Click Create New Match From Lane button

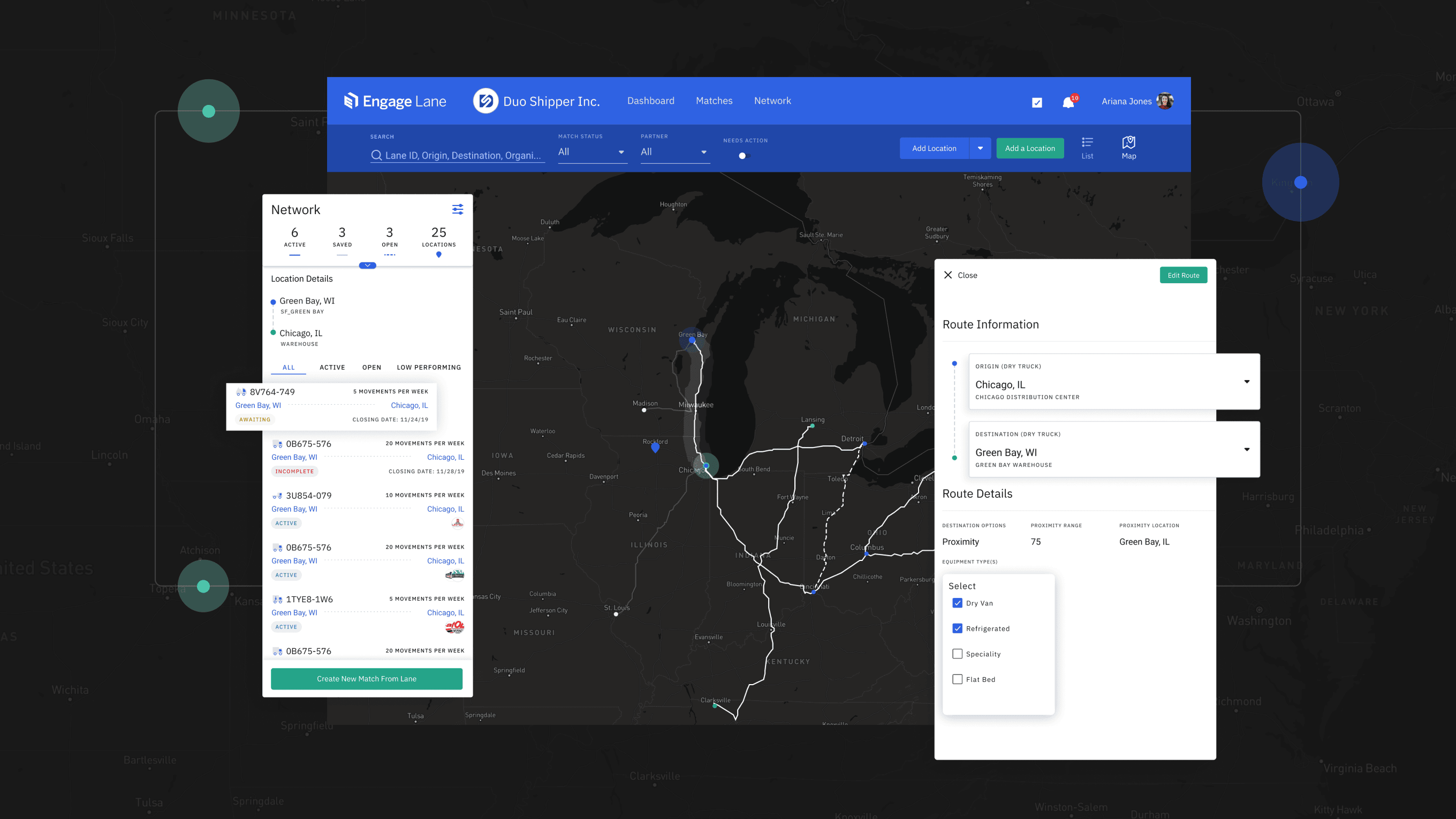(366, 679)
